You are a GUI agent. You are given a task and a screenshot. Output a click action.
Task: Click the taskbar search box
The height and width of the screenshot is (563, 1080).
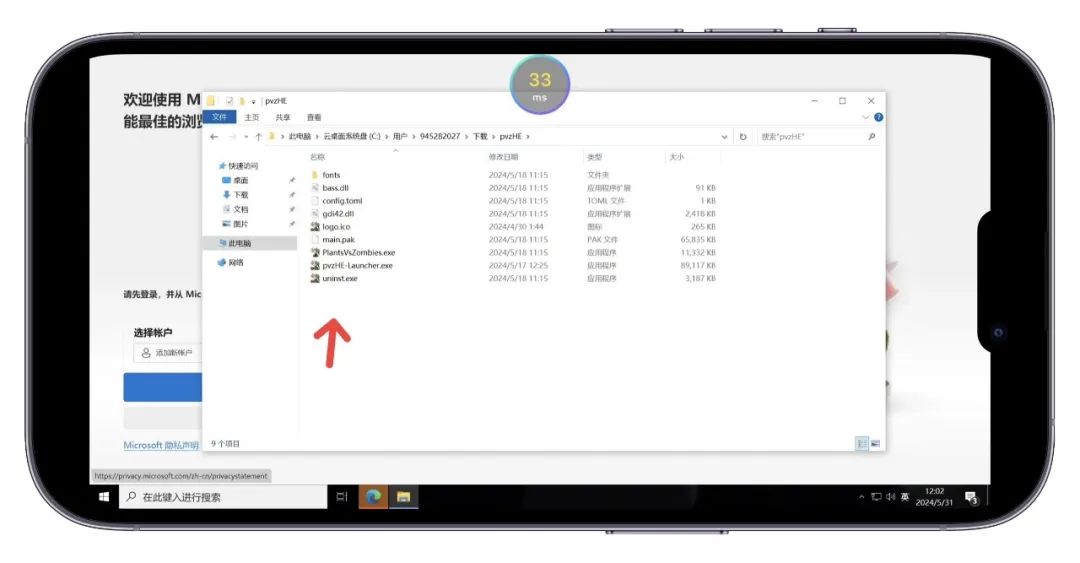point(222,497)
